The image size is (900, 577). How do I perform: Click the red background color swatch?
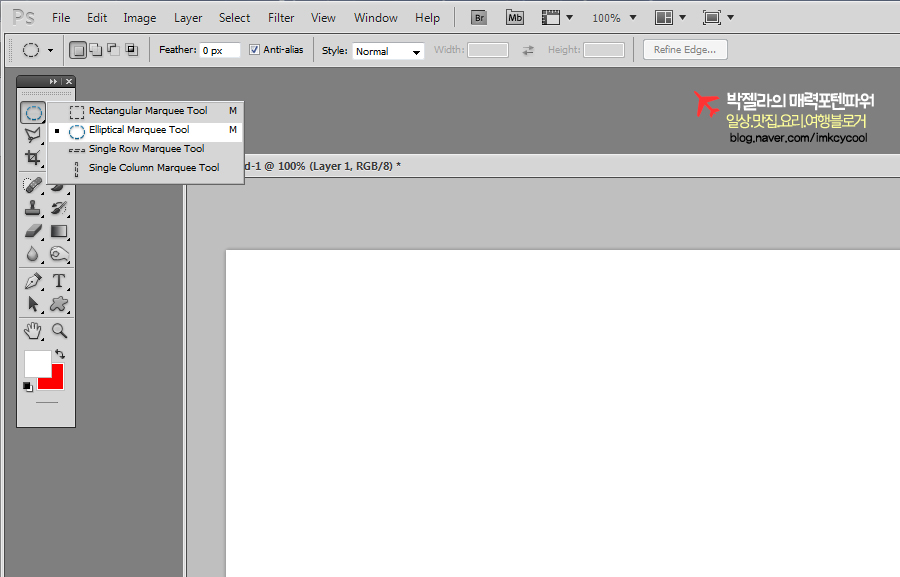tap(54, 380)
